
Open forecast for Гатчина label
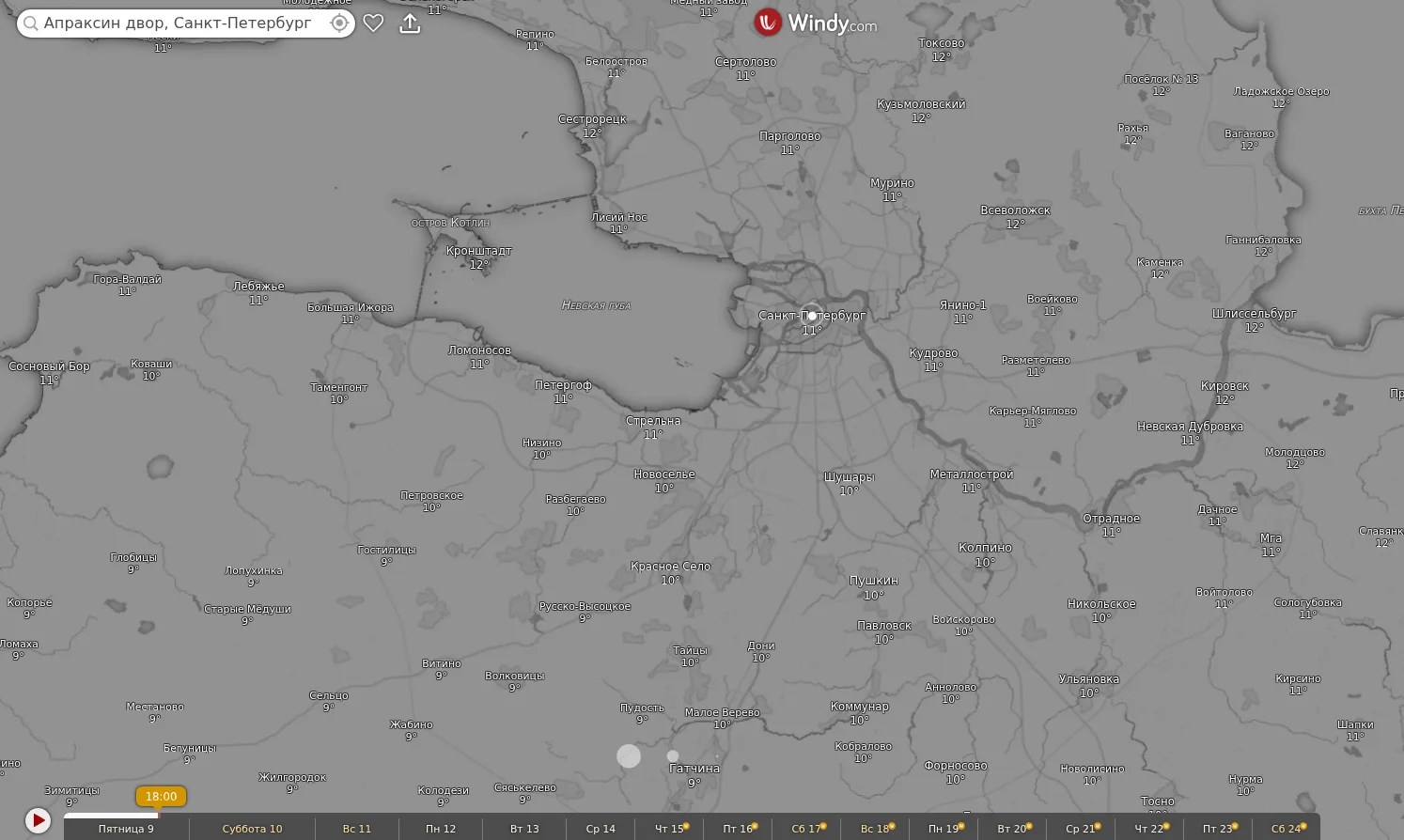(694, 769)
